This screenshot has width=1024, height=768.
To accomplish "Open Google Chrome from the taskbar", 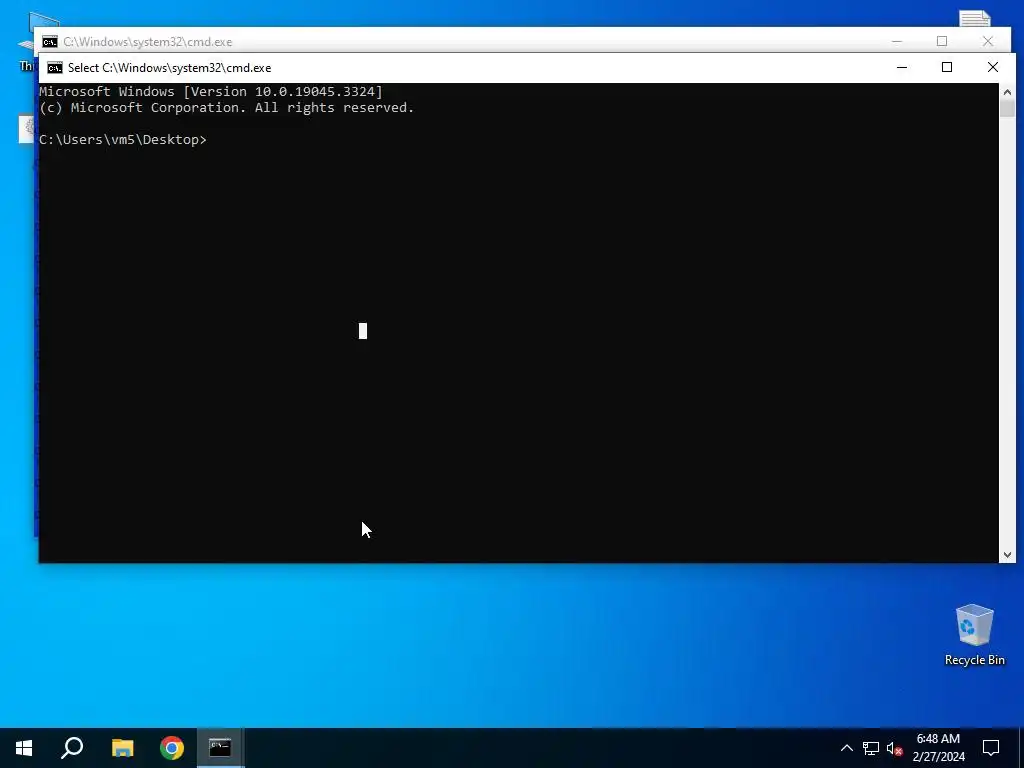I will click(172, 748).
